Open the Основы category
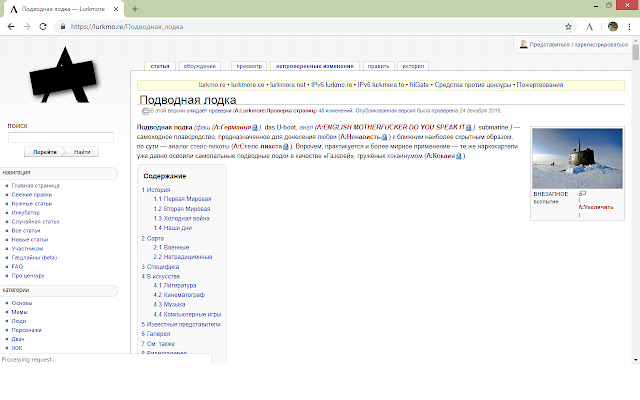 (x=22, y=303)
